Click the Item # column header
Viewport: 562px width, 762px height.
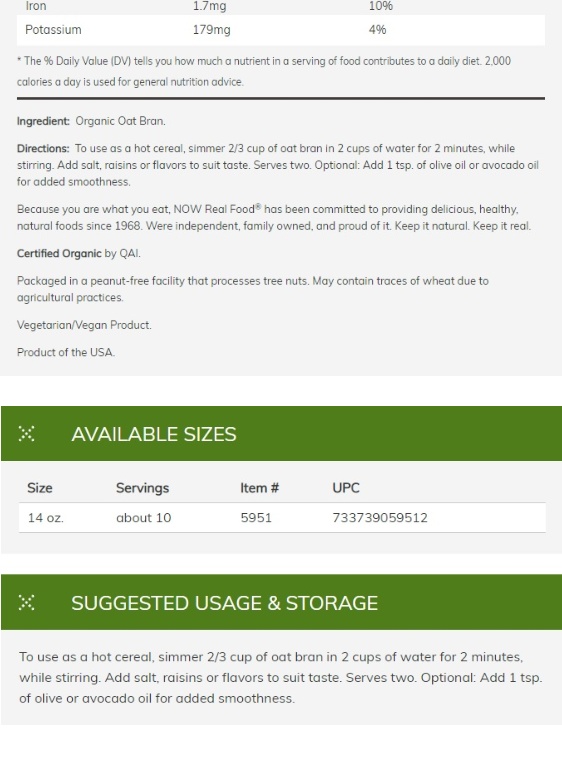260,488
